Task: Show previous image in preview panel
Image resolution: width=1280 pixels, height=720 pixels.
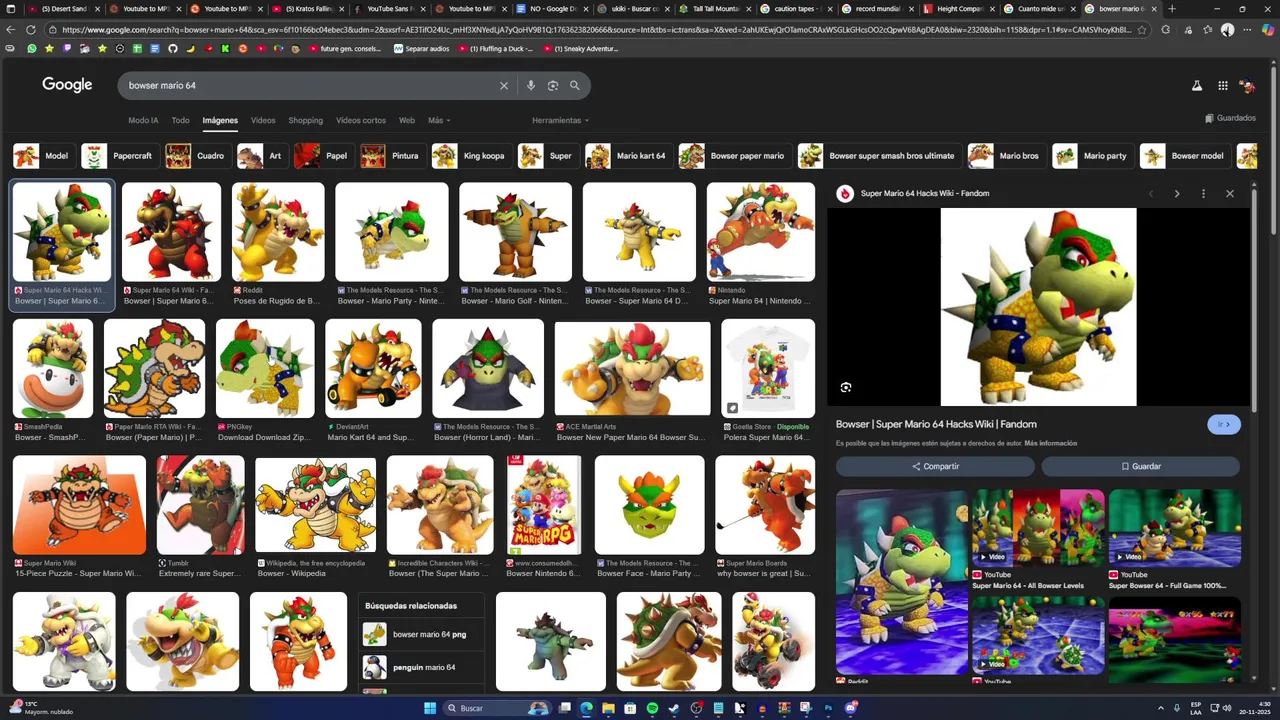Action: click(1151, 194)
